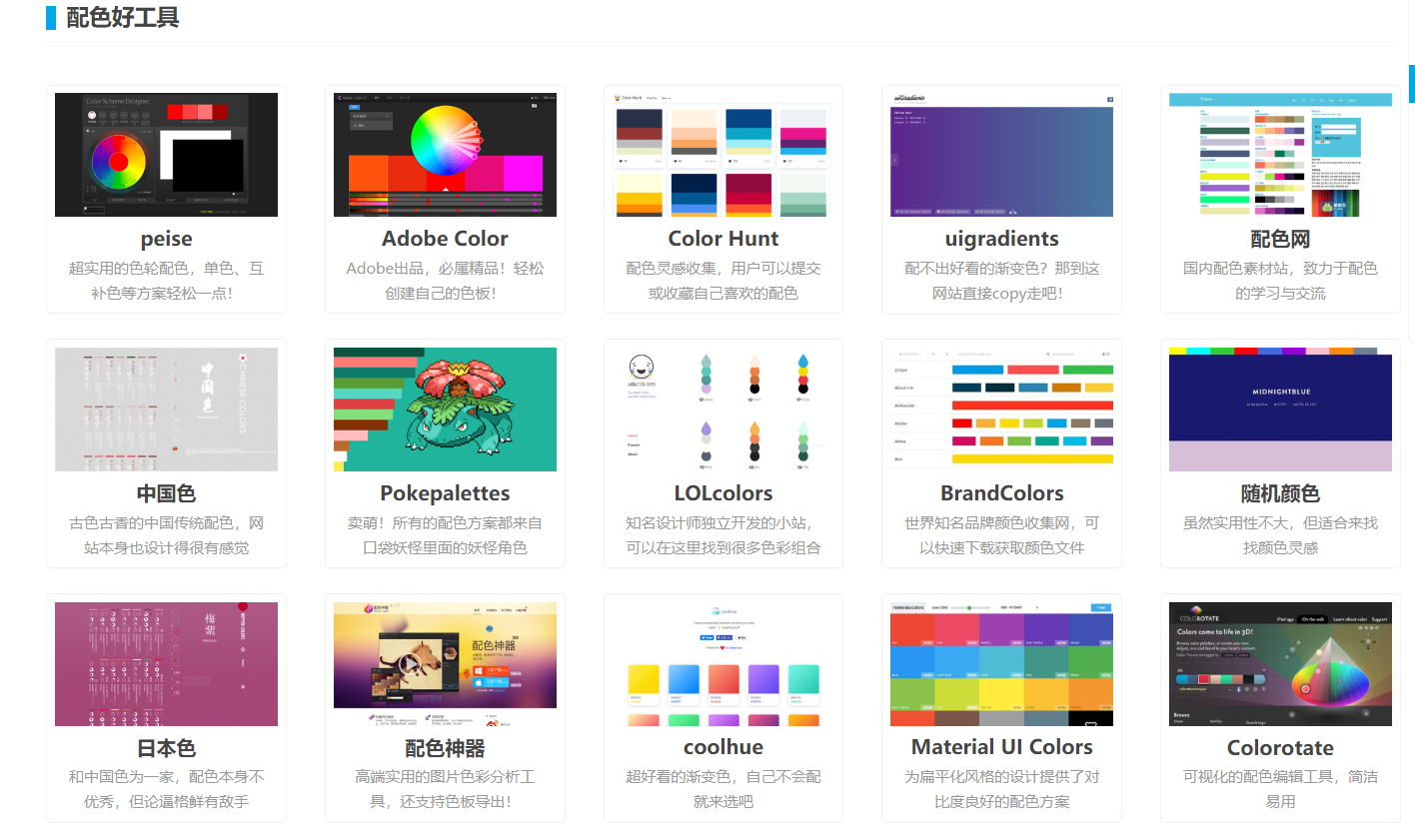Click the 中国色 preview image
Viewport: 1415px width, 840px height.
pyautogui.click(x=166, y=410)
